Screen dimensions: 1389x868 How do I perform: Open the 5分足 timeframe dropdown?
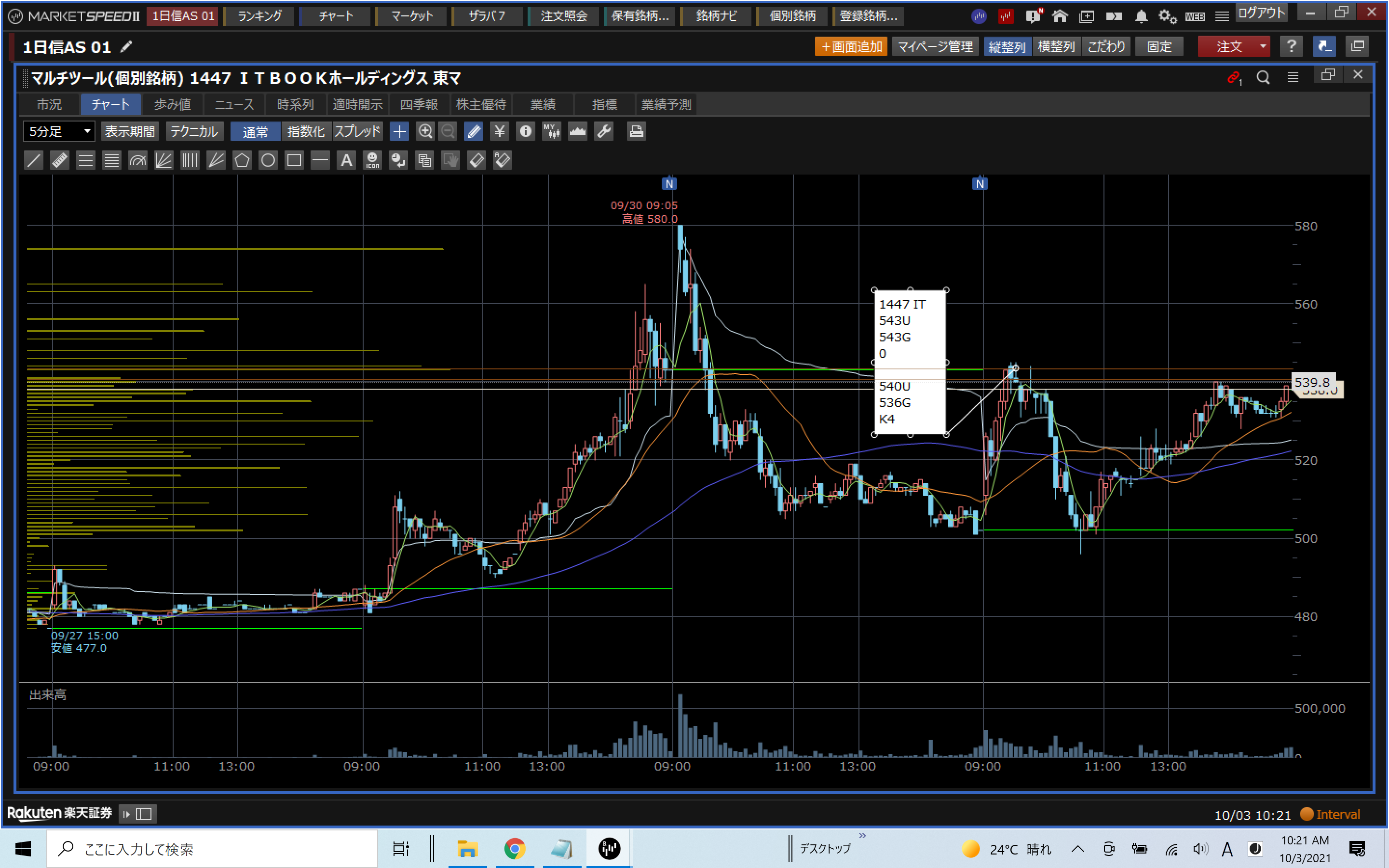[58, 132]
